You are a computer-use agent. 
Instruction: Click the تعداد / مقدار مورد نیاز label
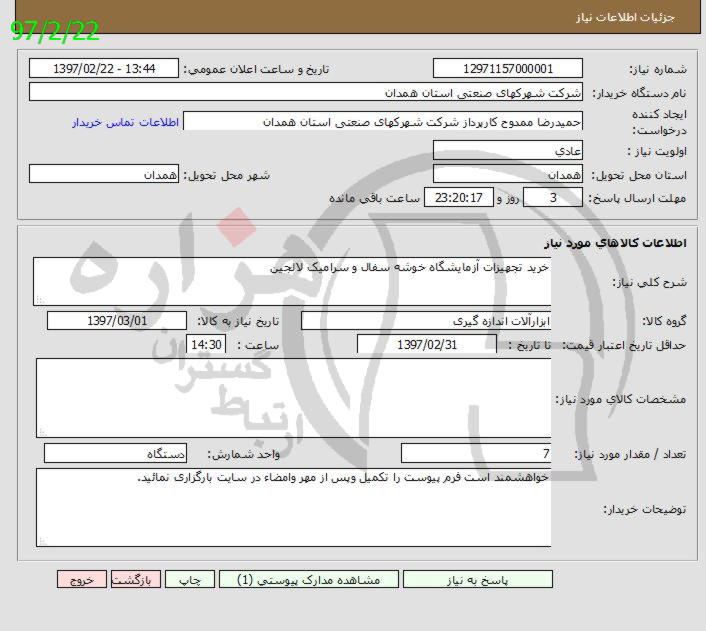pyautogui.click(x=630, y=454)
